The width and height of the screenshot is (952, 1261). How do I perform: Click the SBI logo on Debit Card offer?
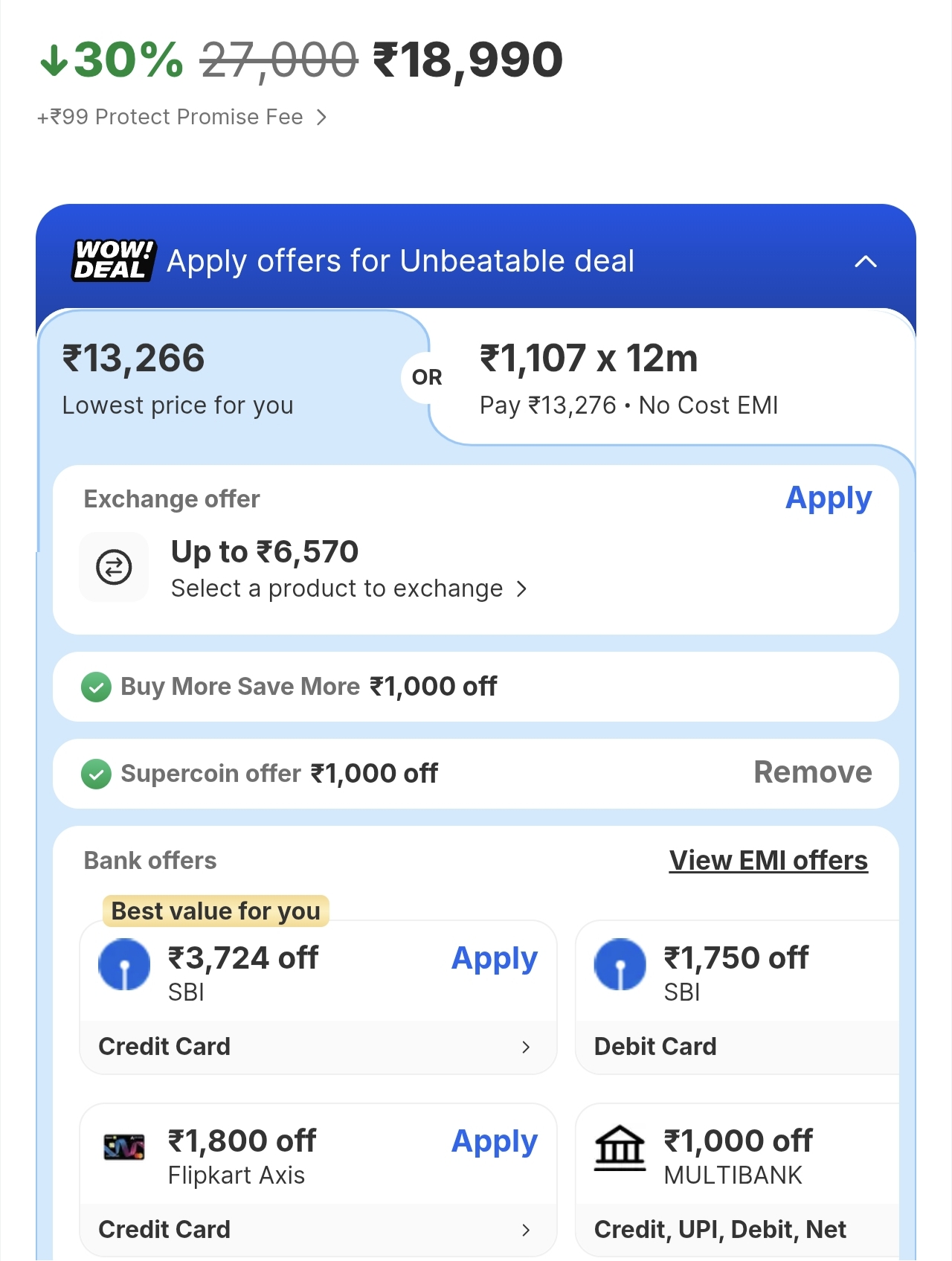(x=620, y=964)
